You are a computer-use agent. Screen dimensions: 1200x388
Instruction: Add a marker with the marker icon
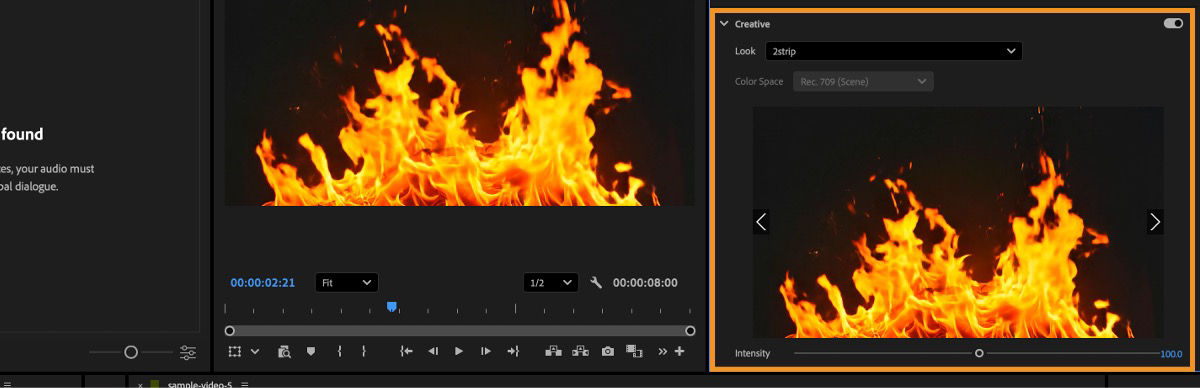(311, 351)
